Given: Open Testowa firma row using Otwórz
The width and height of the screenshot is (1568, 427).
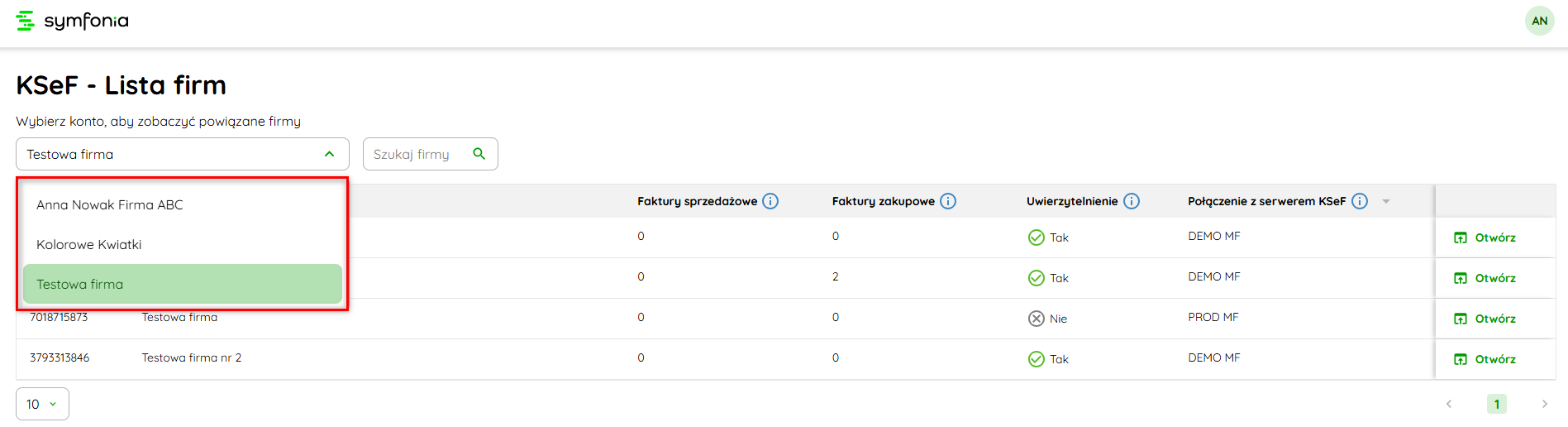Looking at the screenshot, I should pyautogui.click(x=1485, y=319).
